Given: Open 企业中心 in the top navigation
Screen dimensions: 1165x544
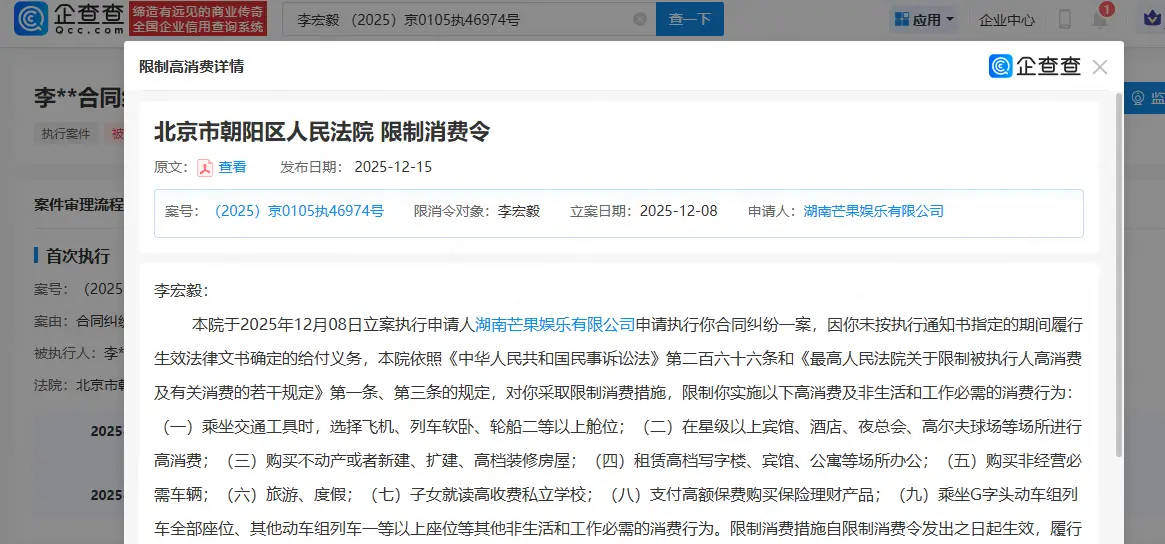Looking at the screenshot, I should 1006,19.
